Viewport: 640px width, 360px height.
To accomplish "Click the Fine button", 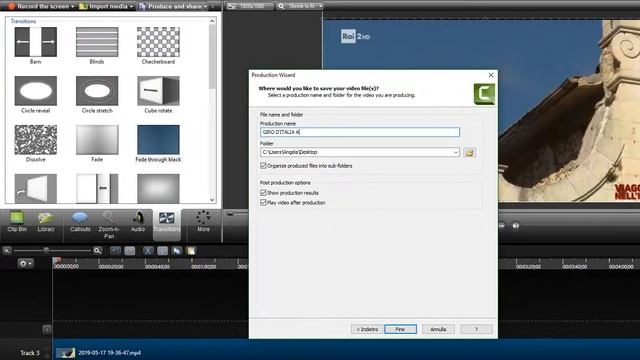I will coord(400,329).
